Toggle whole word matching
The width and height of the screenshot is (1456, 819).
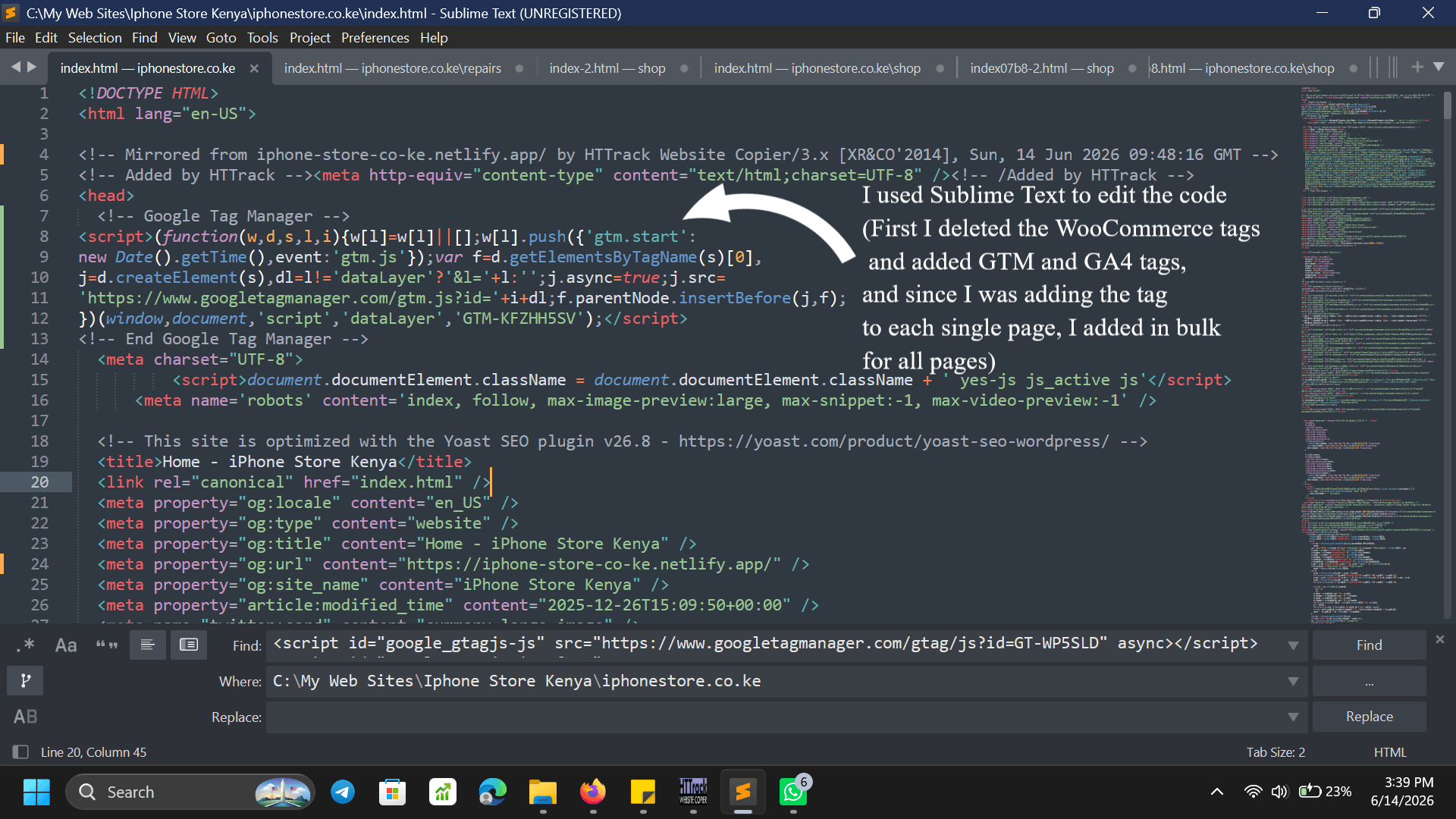coord(107,645)
